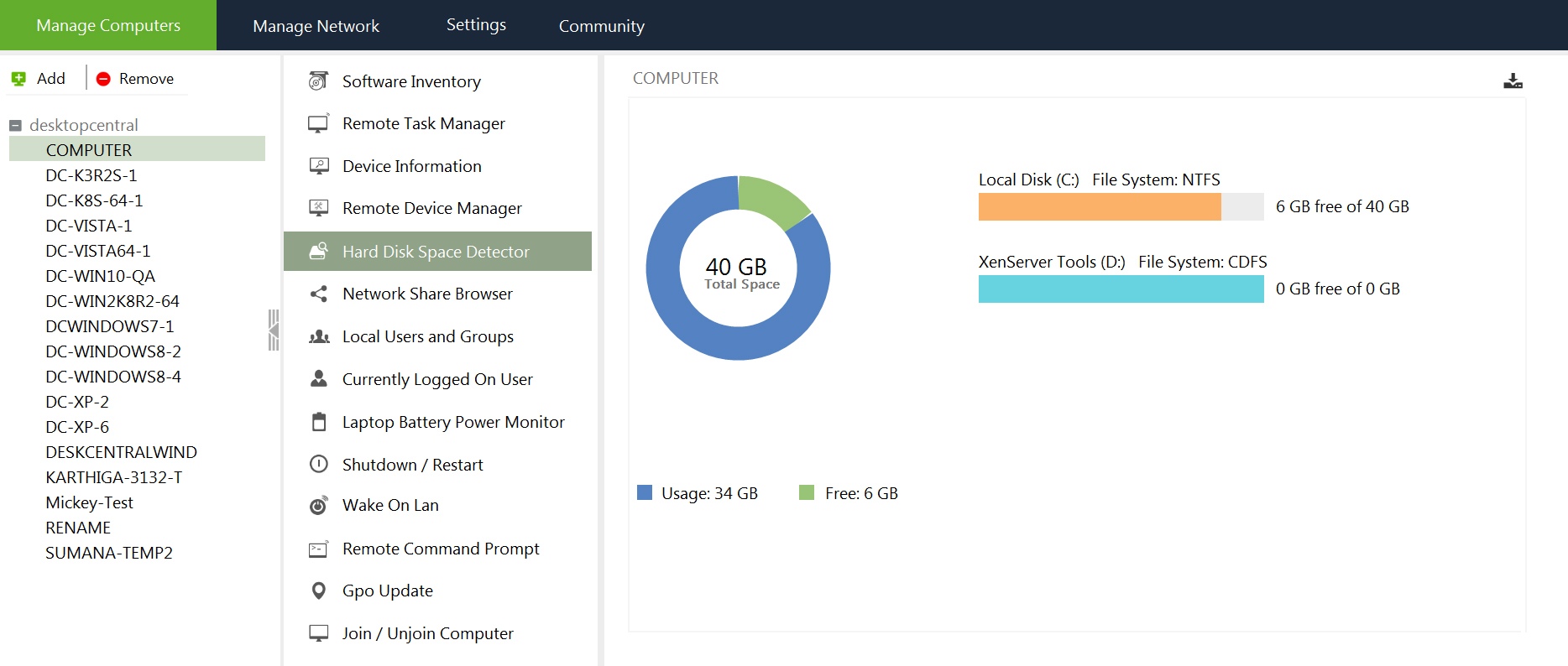Click the blue Usage legend swatch
This screenshot has width=1568, height=666.
(x=645, y=492)
